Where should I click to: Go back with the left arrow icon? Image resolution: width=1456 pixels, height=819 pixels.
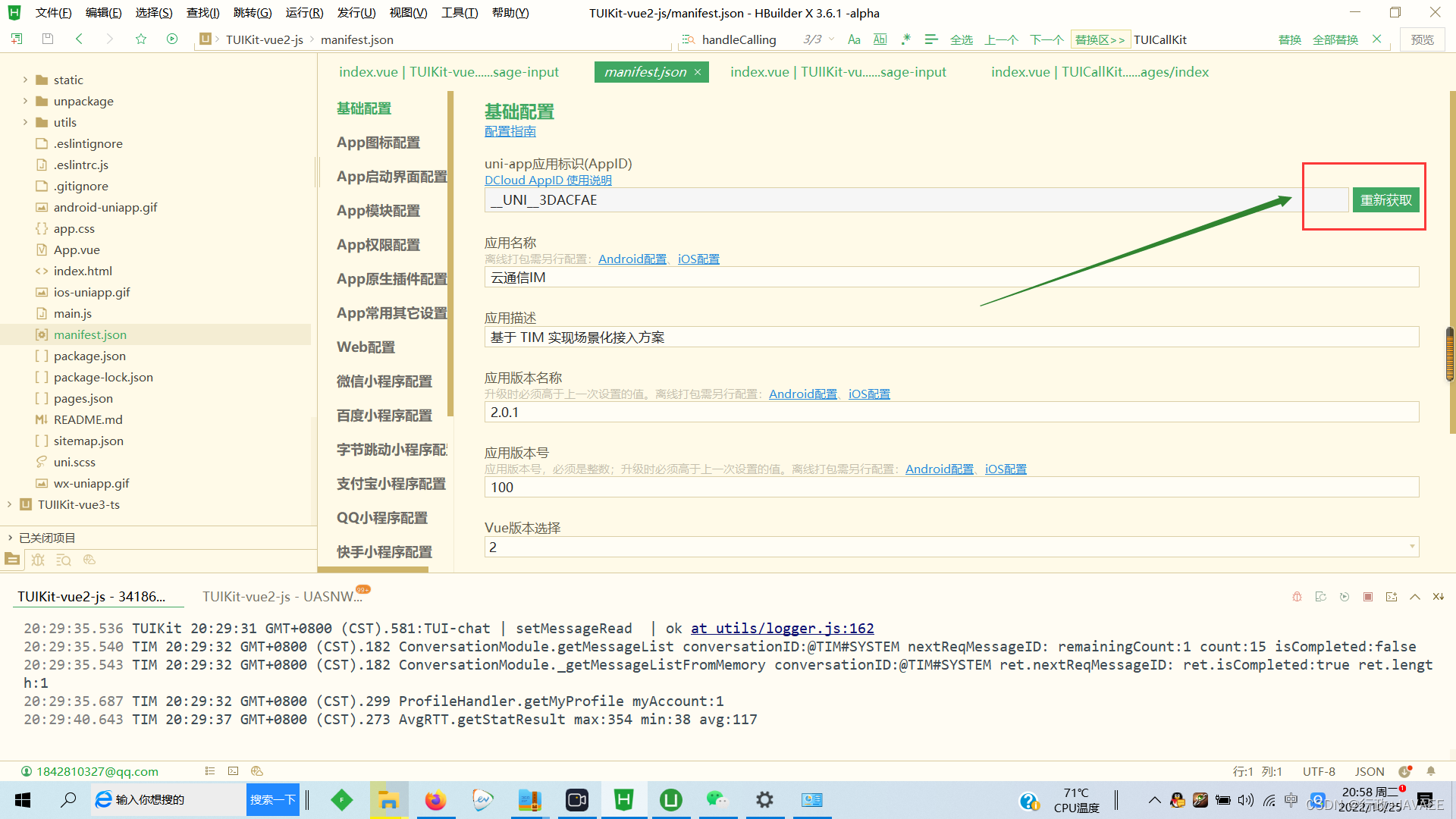[79, 39]
